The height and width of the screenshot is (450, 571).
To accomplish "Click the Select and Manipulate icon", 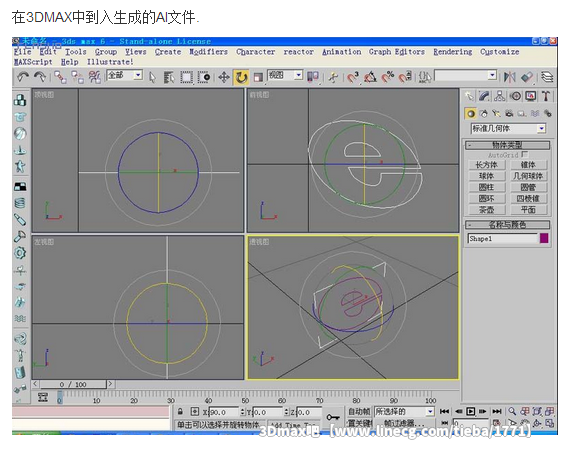I will (333, 77).
